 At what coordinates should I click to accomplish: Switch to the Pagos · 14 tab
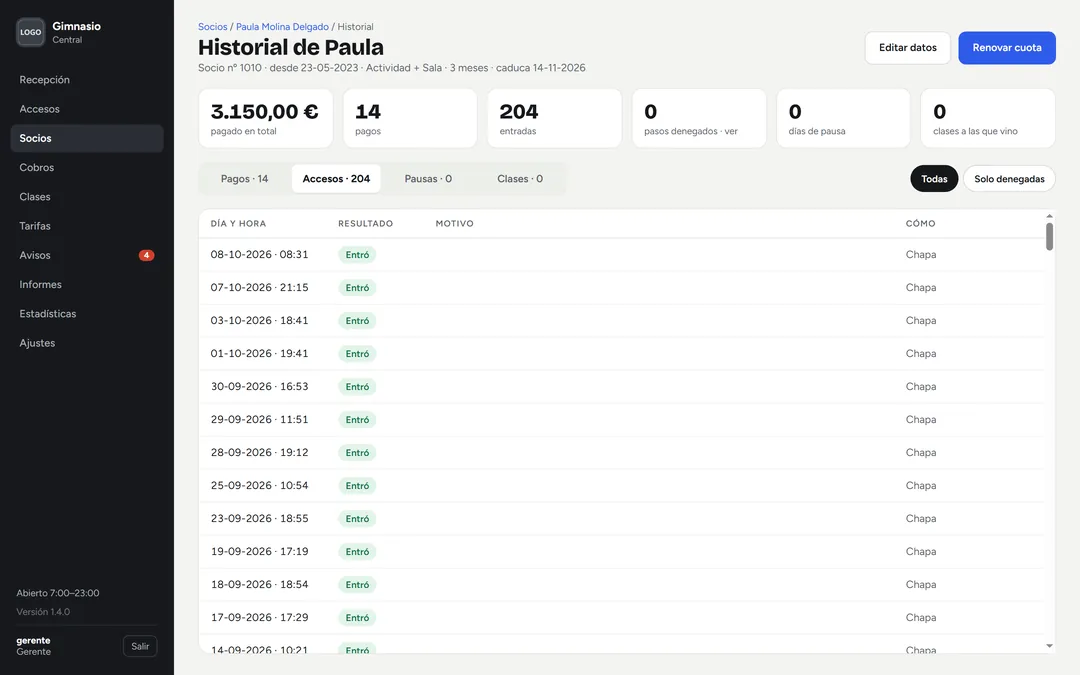point(245,179)
